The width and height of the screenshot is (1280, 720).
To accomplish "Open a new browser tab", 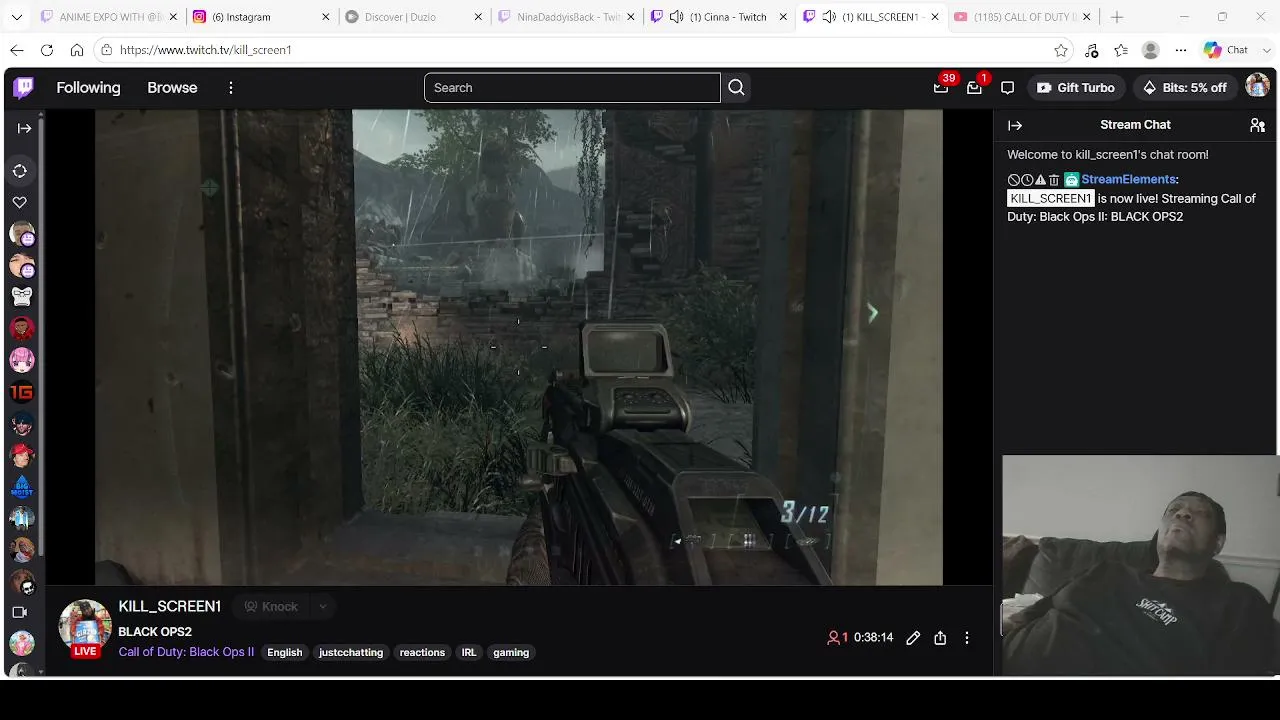I will tap(1117, 17).
